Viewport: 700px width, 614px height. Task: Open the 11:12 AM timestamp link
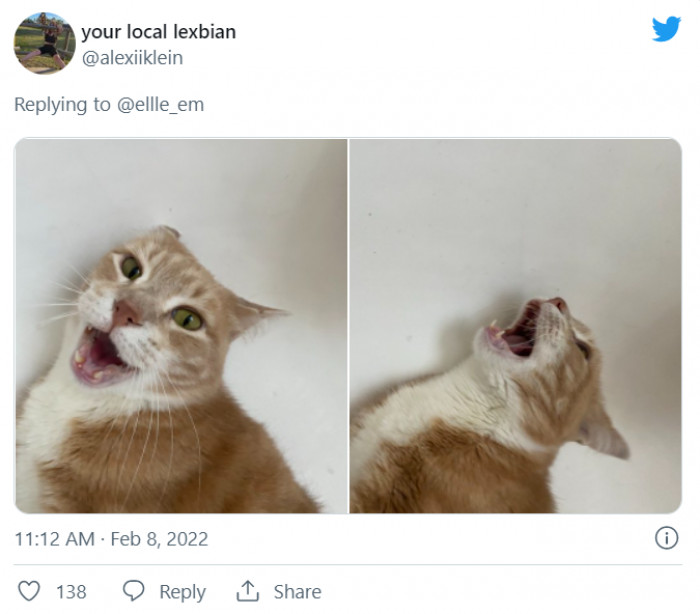tap(55, 539)
